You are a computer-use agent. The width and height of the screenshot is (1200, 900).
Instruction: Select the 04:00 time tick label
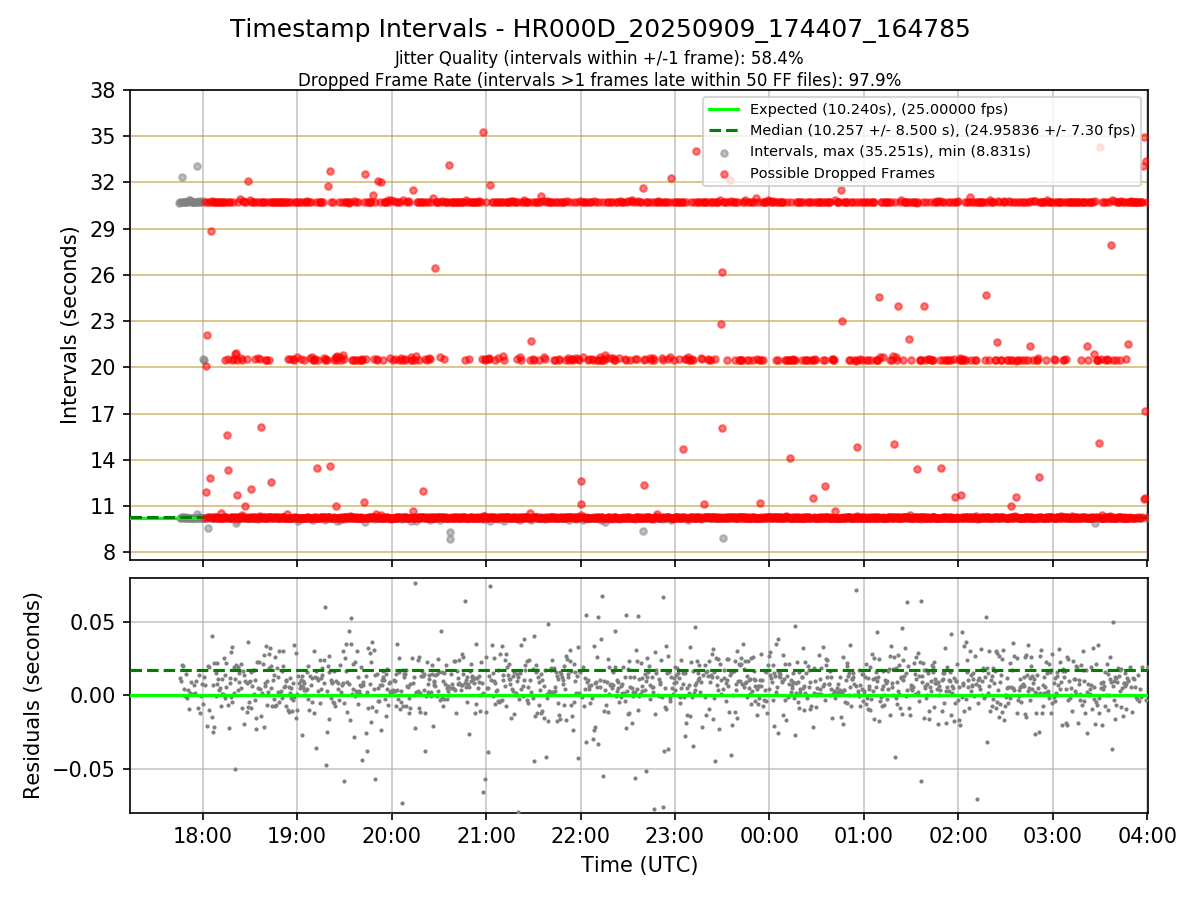[1147, 834]
